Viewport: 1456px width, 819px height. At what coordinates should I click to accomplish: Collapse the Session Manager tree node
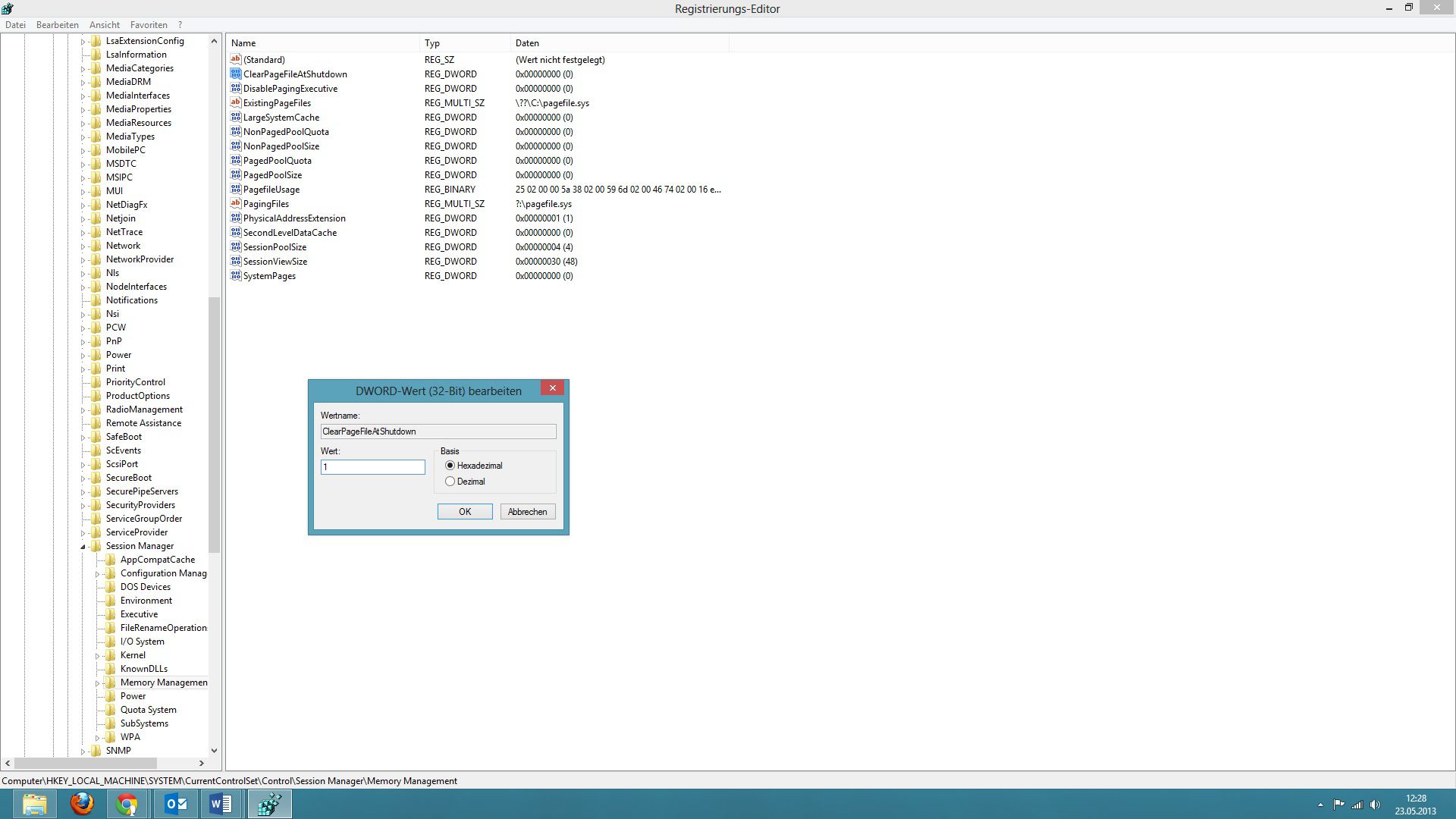point(83,547)
